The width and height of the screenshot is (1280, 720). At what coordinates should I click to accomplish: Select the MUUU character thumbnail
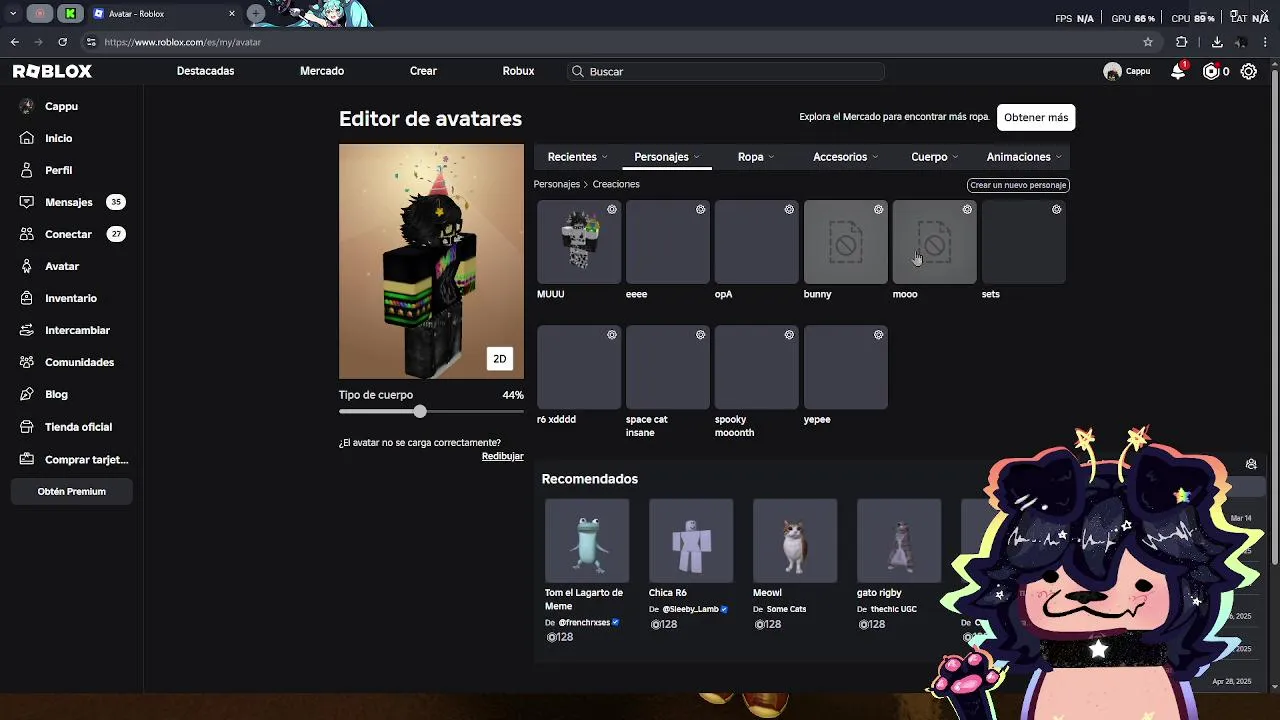(579, 242)
